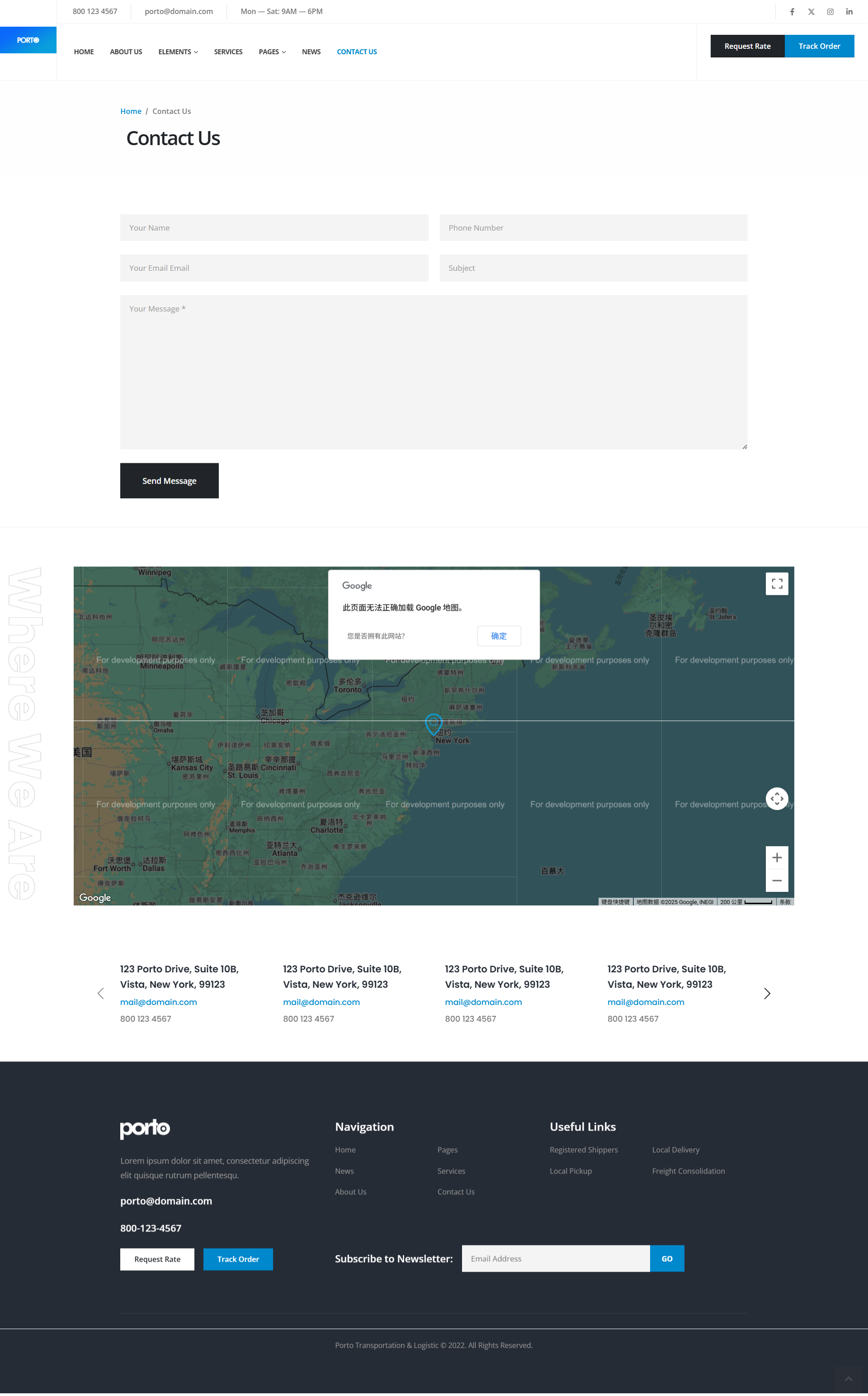This screenshot has height=1396, width=868.
Task: Open the LinkedIn social icon
Action: click(x=849, y=11)
